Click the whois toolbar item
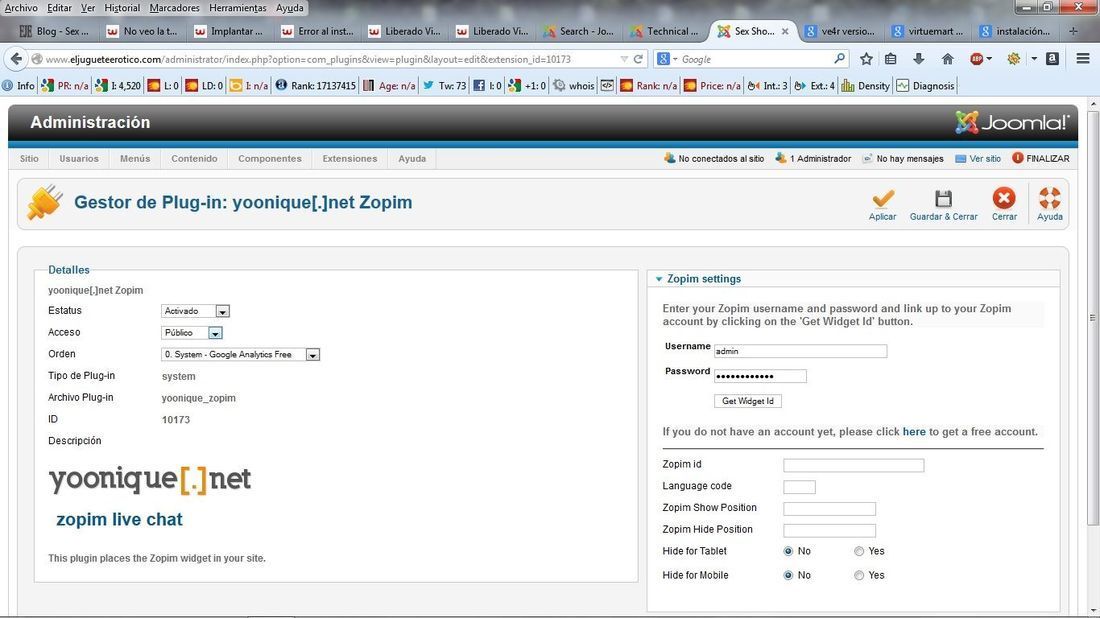Viewport: 1100px width, 618px height. (574, 86)
